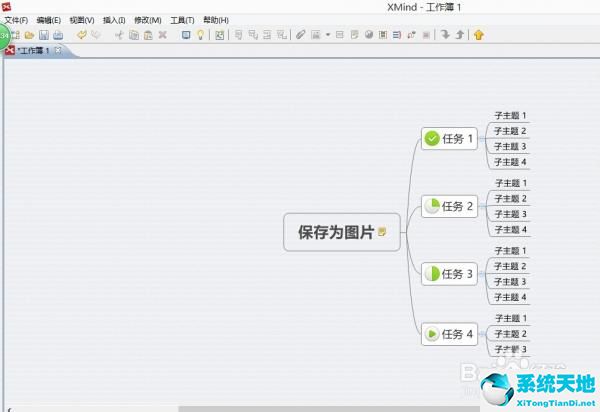Viewport: 600px width, 412px height.
Task: Select the 任务 2 topic
Action: (x=449, y=206)
